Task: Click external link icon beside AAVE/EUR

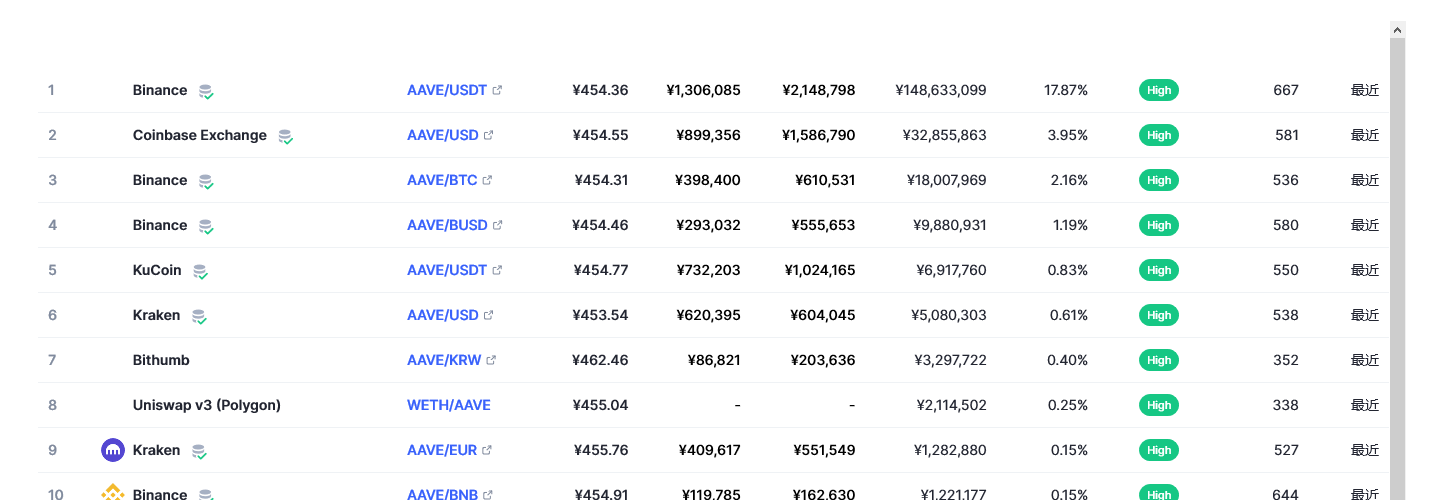Action: (487, 450)
